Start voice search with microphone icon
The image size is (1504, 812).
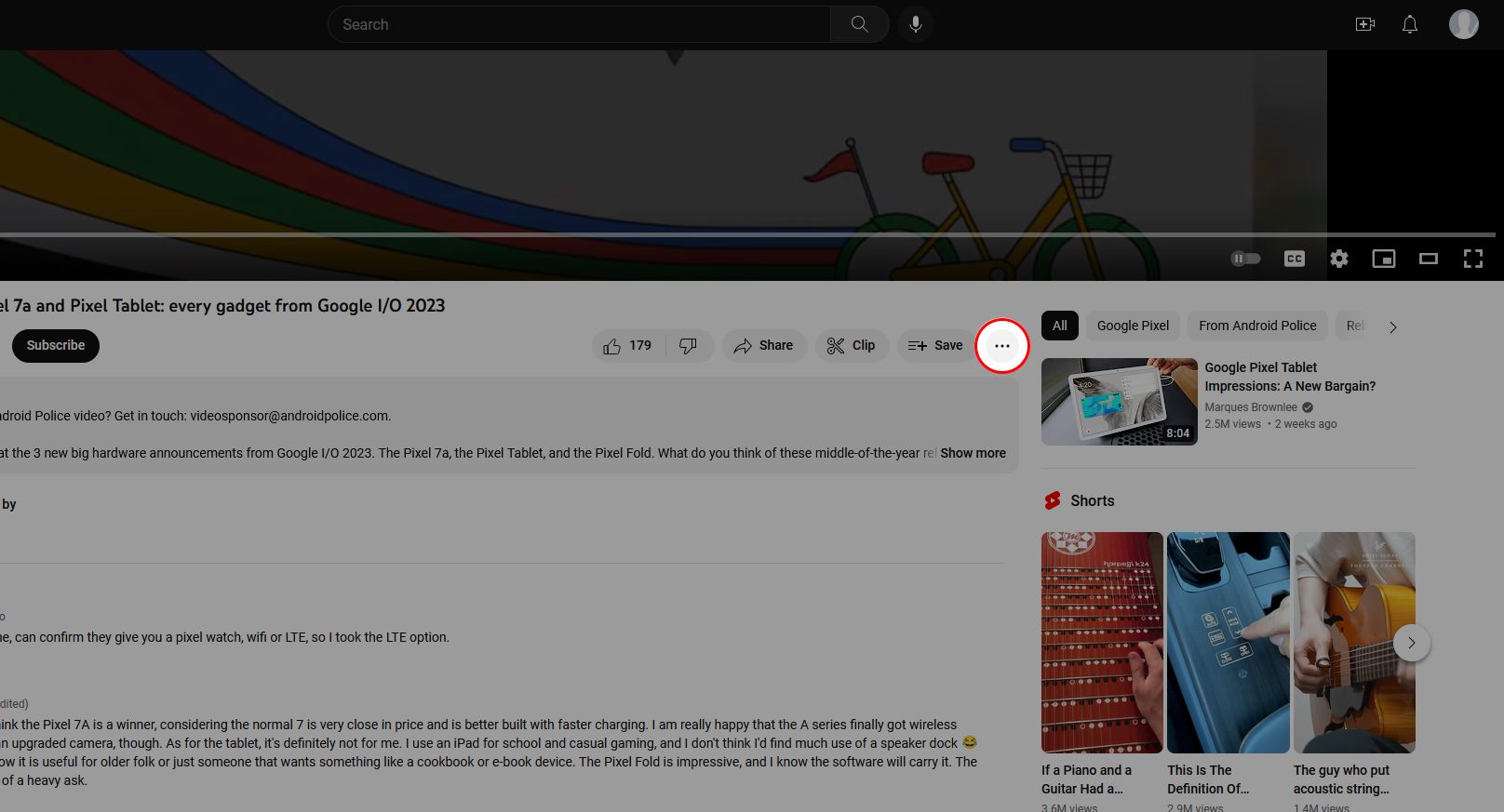[916, 24]
